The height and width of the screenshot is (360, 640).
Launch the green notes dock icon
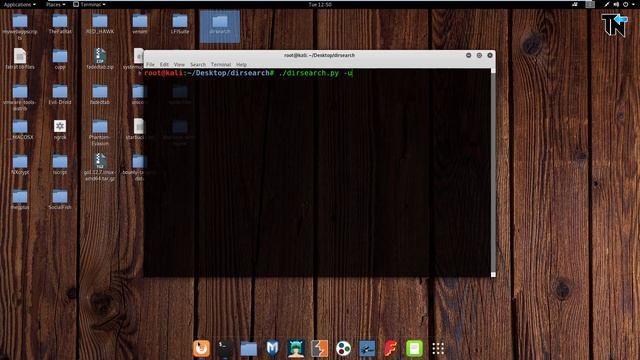[414, 349]
